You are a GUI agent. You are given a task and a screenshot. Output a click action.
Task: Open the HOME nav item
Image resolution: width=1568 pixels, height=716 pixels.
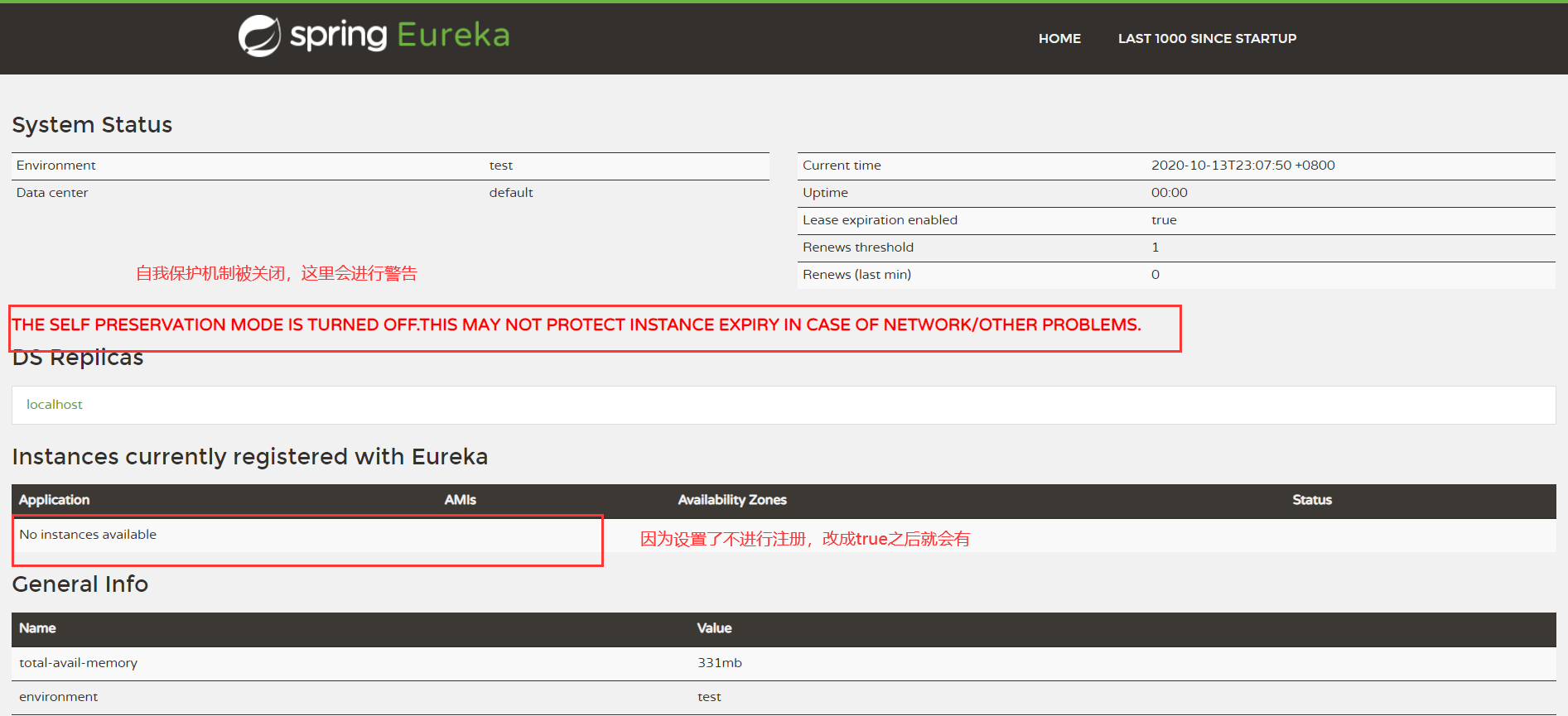click(1059, 38)
